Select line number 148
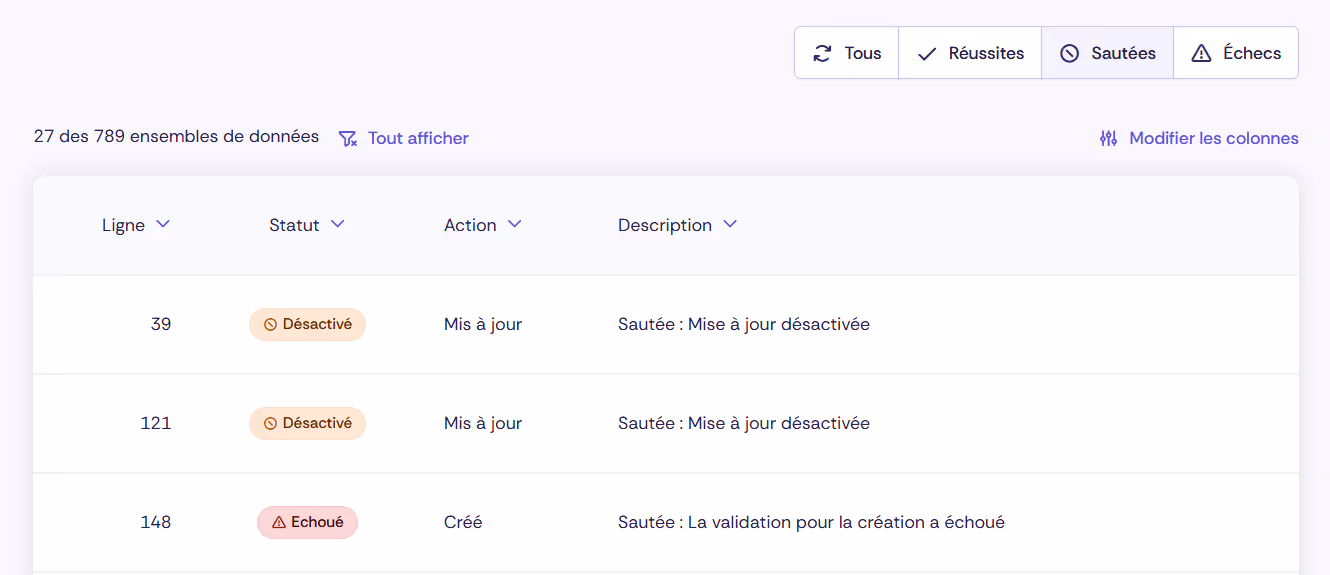This screenshot has height=575, width=1330. click(x=156, y=522)
